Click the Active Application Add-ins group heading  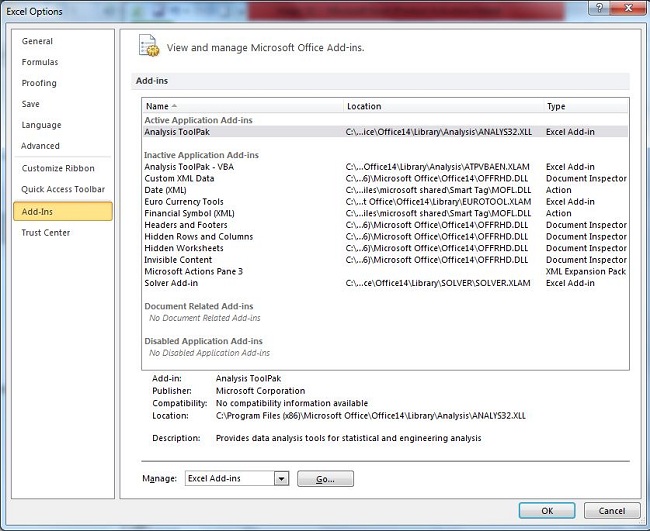pyautogui.click(x=198, y=120)
